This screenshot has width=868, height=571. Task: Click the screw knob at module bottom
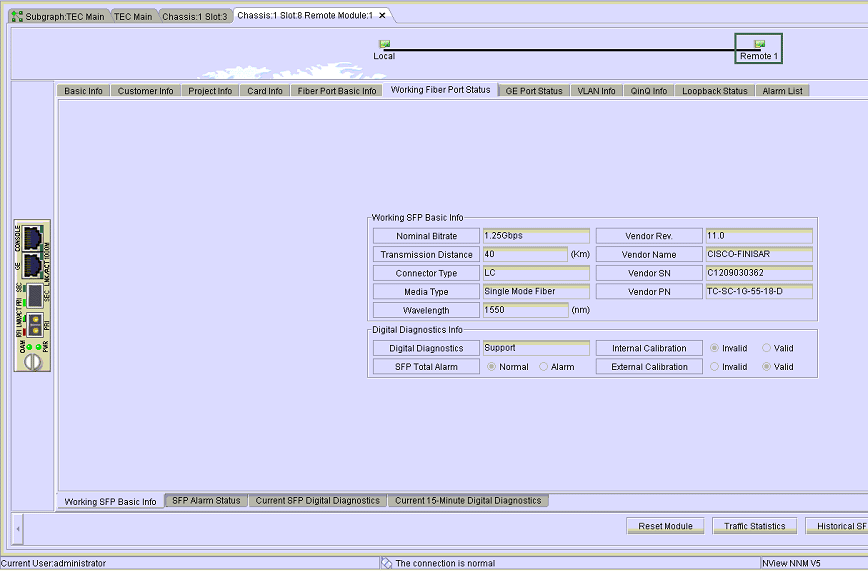point(33,362)
